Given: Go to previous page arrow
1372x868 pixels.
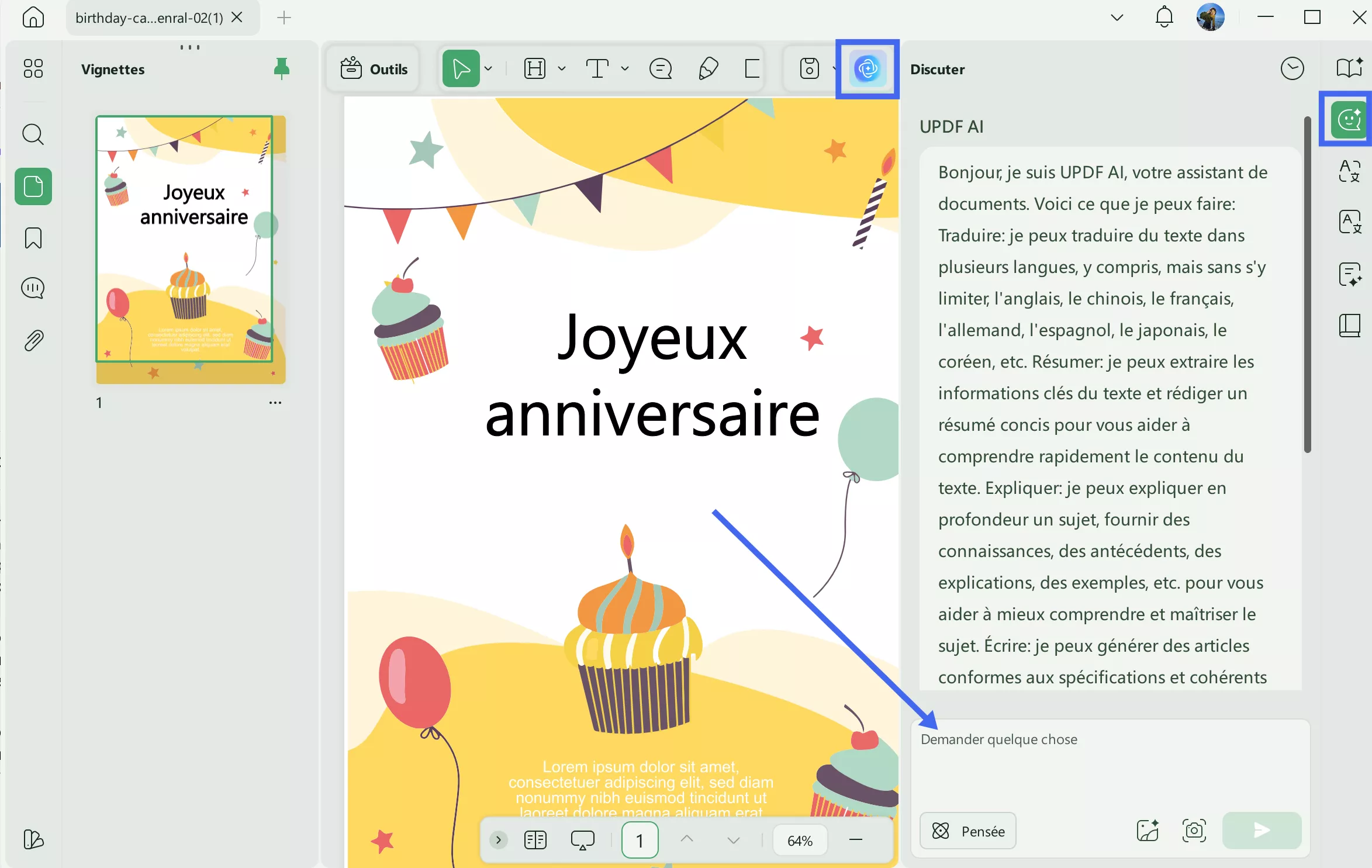Looking at the screenshot, I should pyautogui.click(x=687, y=839).
